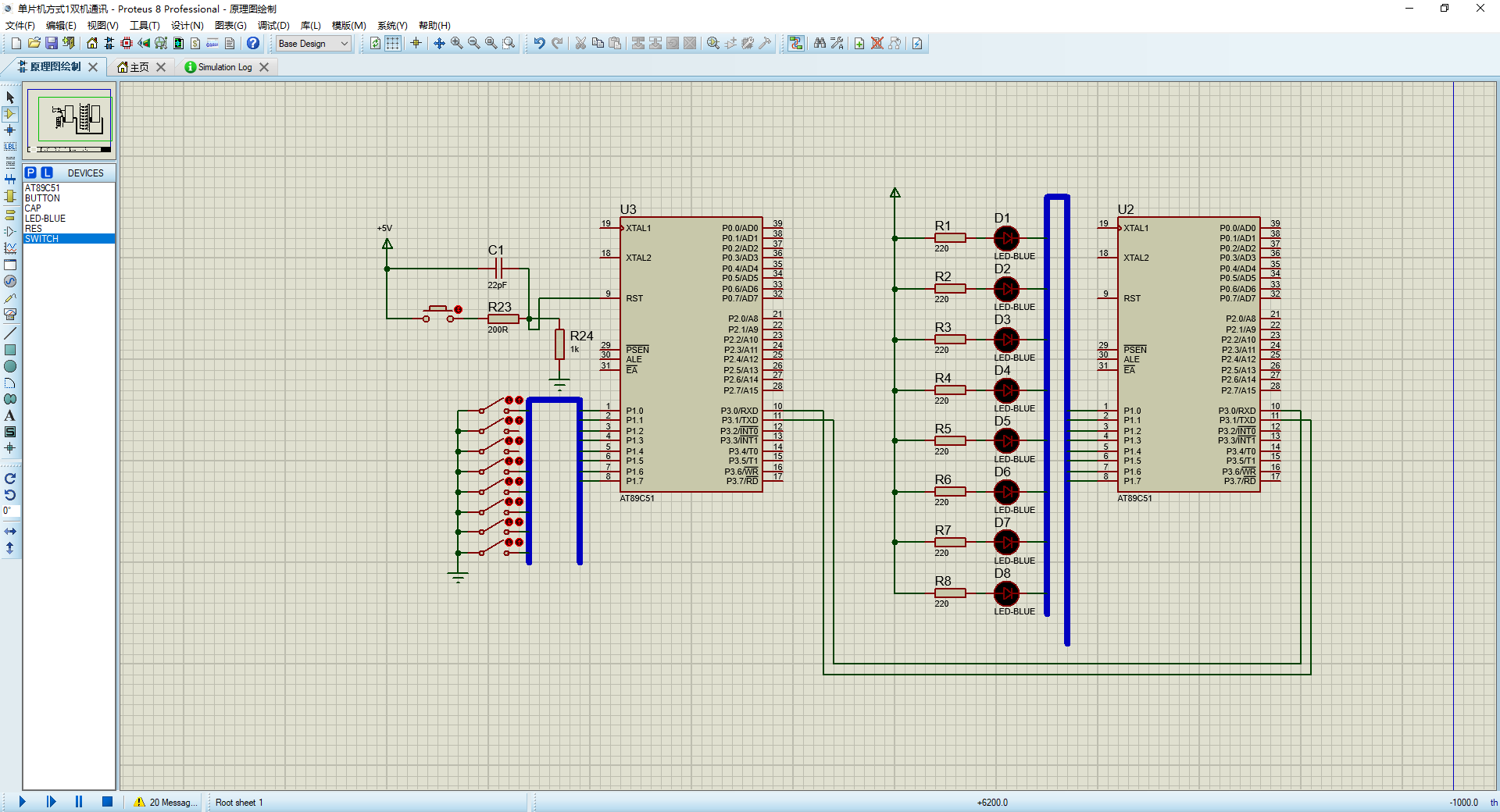Flip horizontally with X-mirror icon

click(x=10, y=531)
